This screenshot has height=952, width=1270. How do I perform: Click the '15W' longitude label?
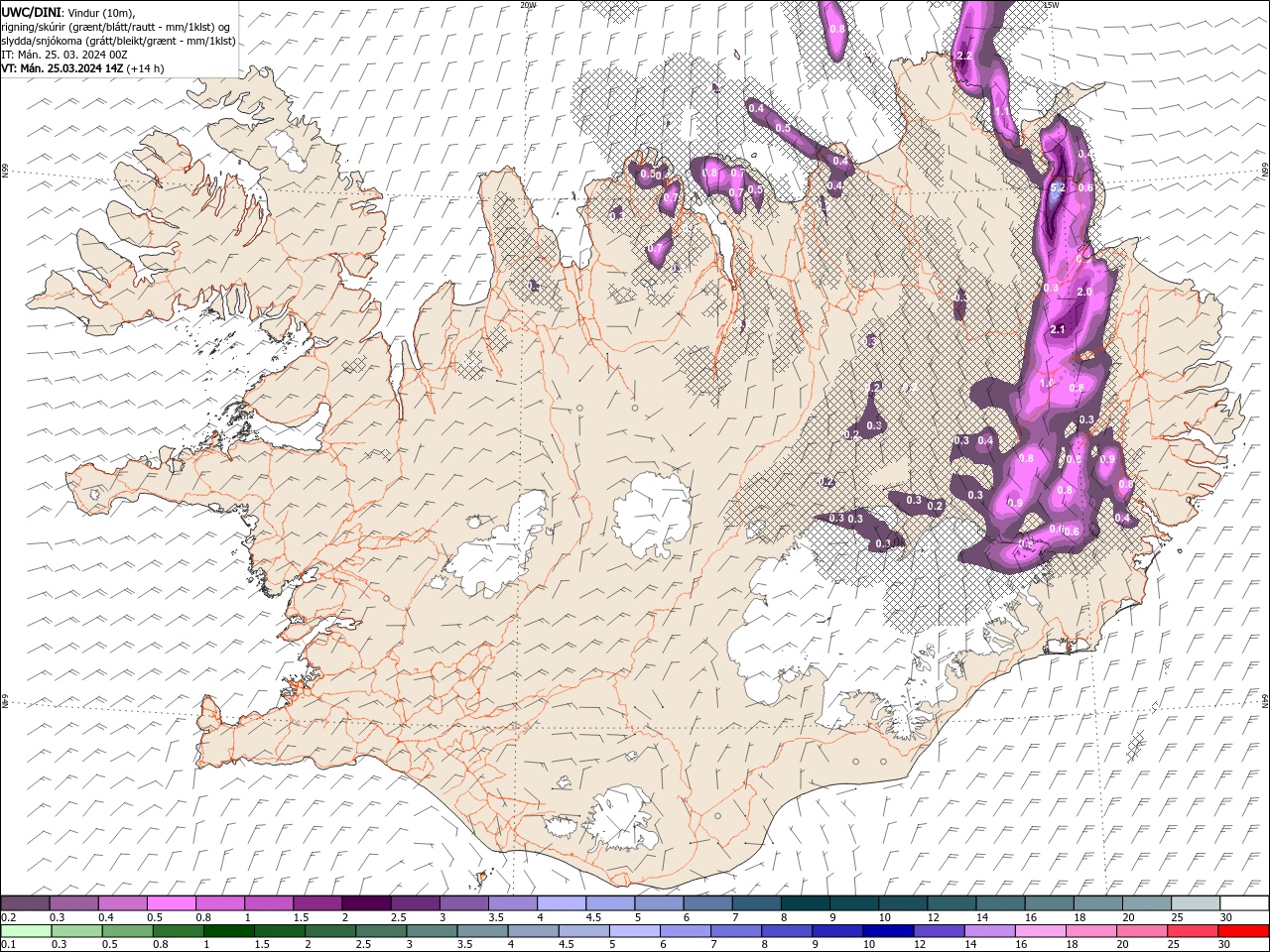pyautogui.click(x=1051, y=5)
